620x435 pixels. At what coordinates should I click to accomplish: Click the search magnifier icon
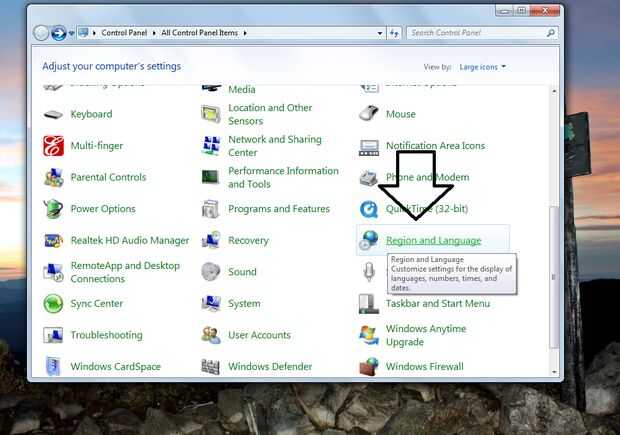[550, 33]
